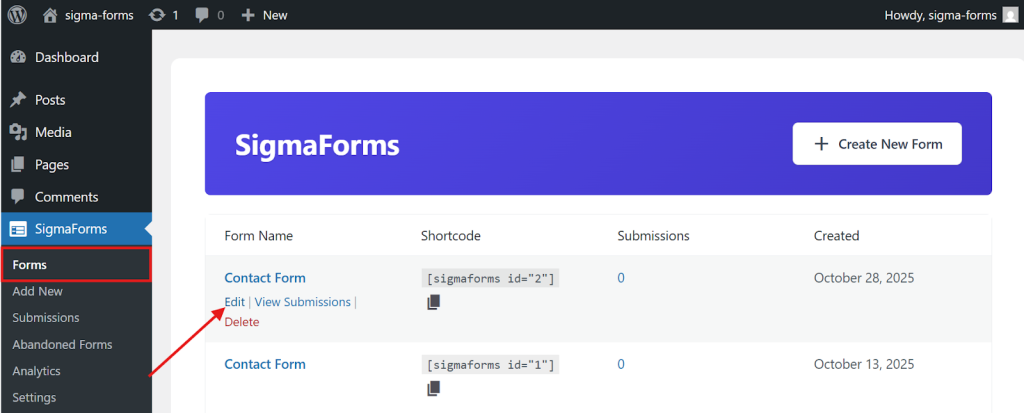Open the updates indicator showing 1
Viewport: 1024px width, 413px height.
pos(164,15)
